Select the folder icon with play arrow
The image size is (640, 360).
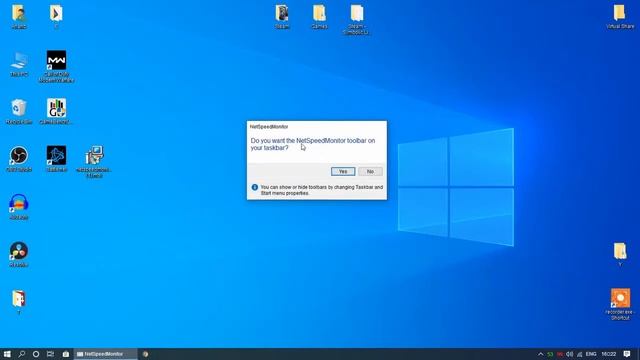click(56, 13)
